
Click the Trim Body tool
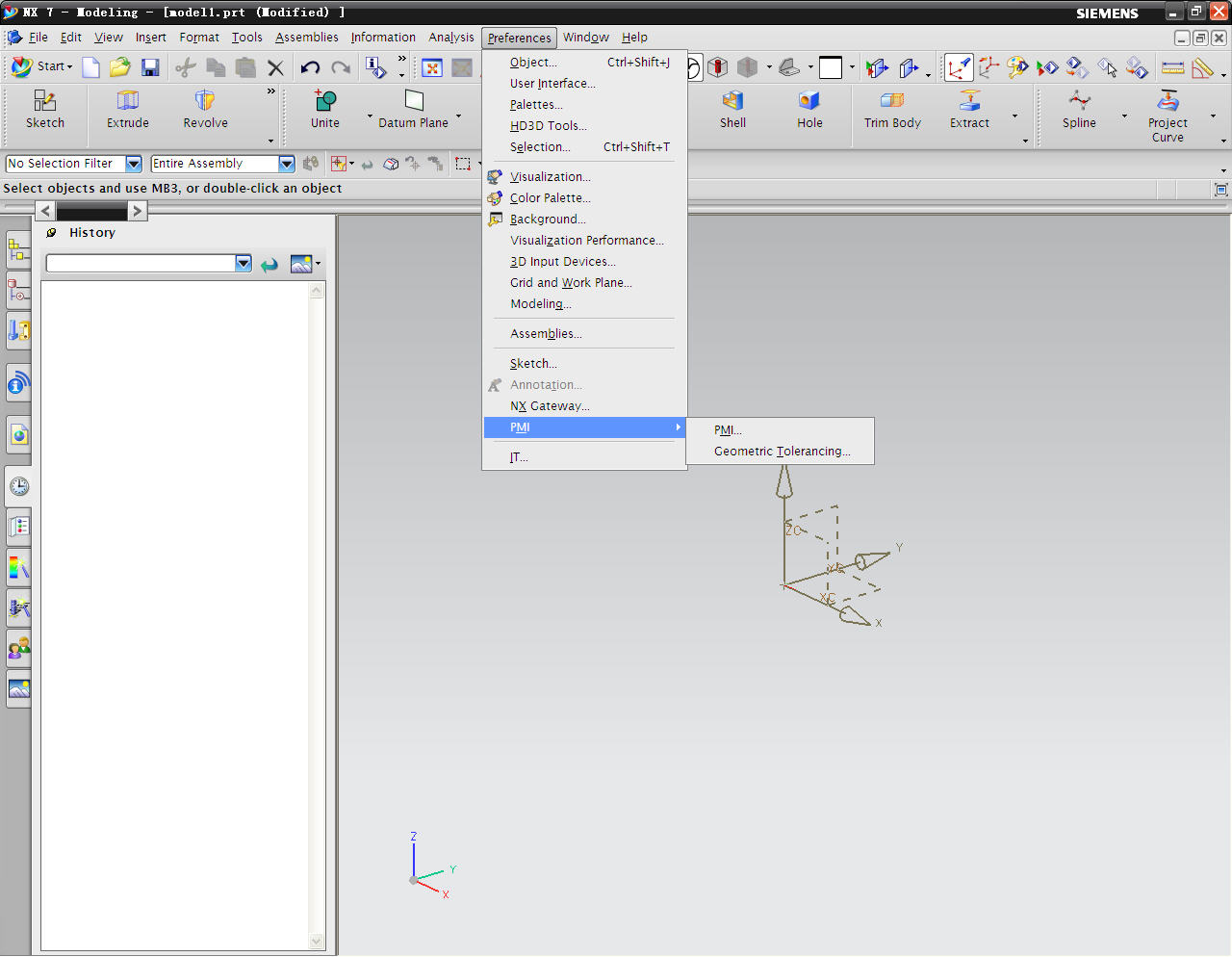(892, 109)
